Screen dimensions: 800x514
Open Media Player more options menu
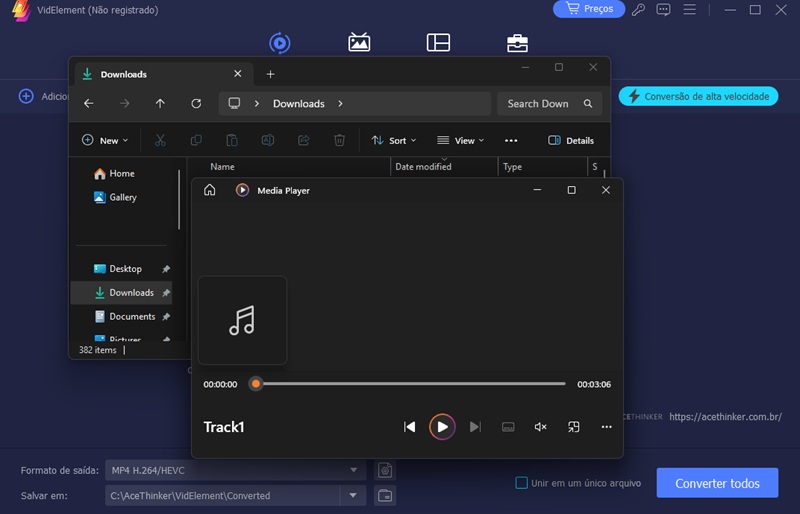pos(606,427)
